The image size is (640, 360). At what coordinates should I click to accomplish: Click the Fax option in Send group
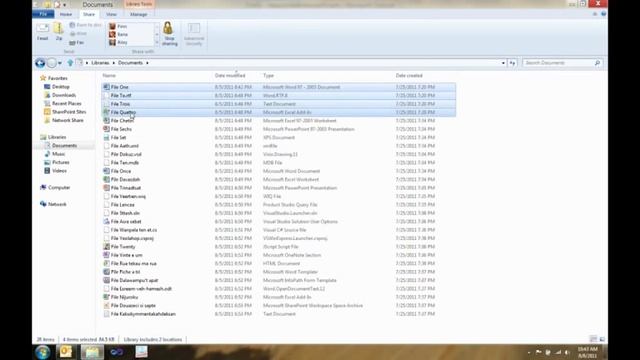click(76, 42)
